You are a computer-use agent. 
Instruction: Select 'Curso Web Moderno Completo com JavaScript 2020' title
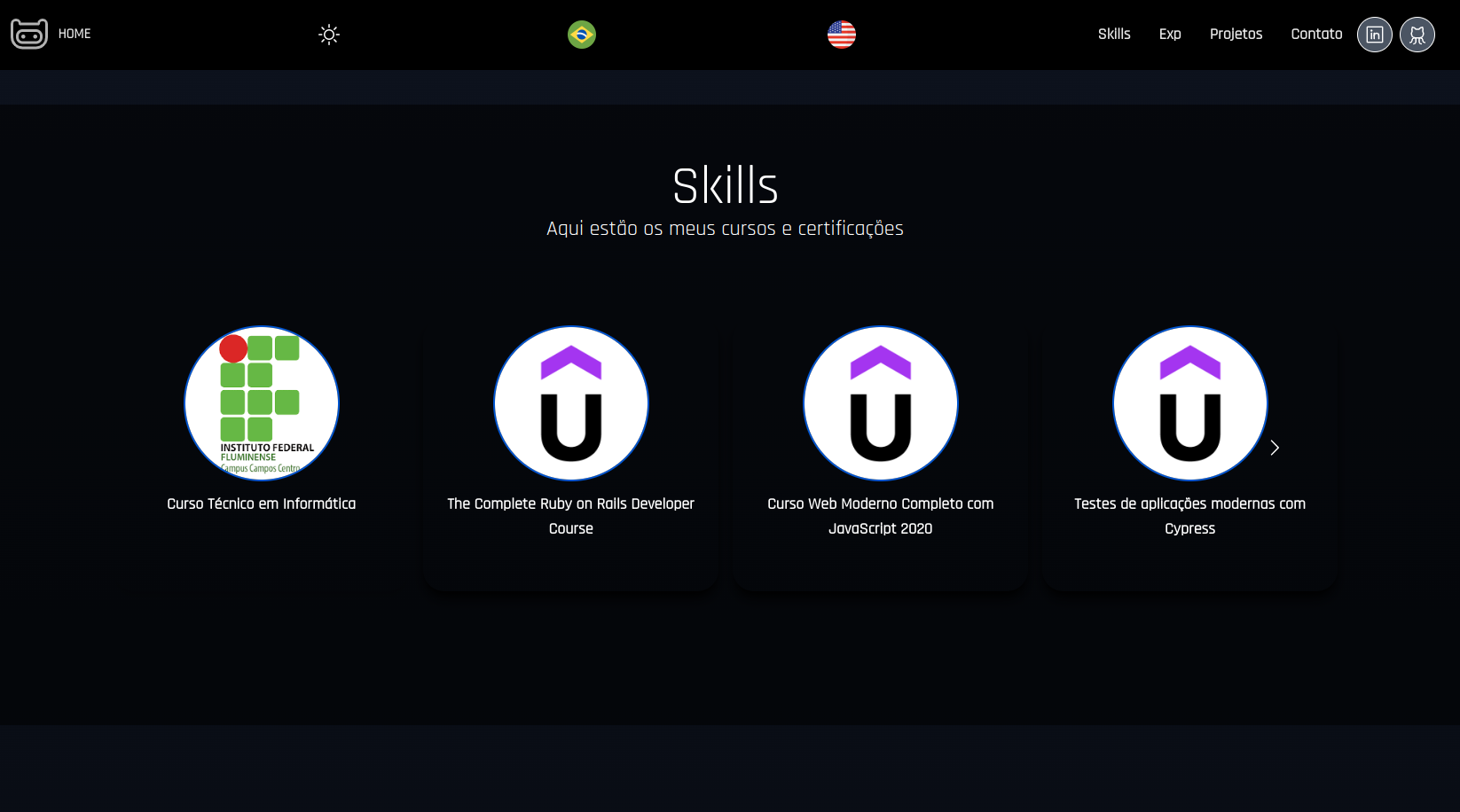tap(881, 516)
